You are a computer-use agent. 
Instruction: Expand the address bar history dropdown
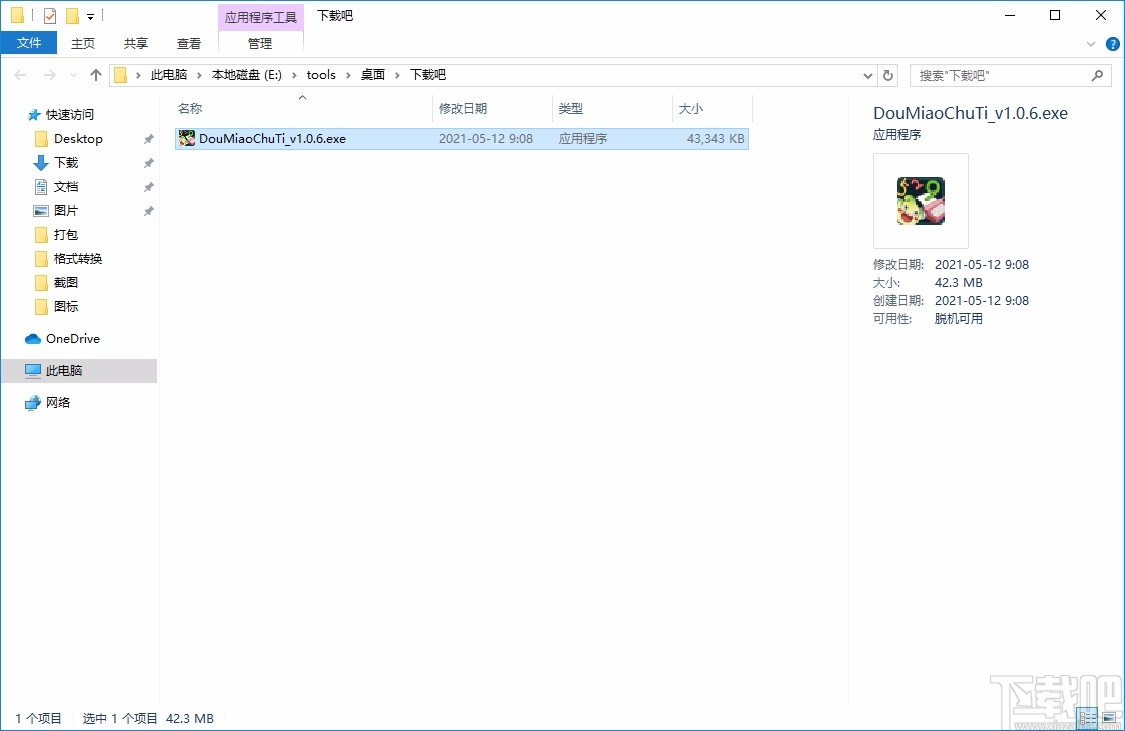coord(868,74)
